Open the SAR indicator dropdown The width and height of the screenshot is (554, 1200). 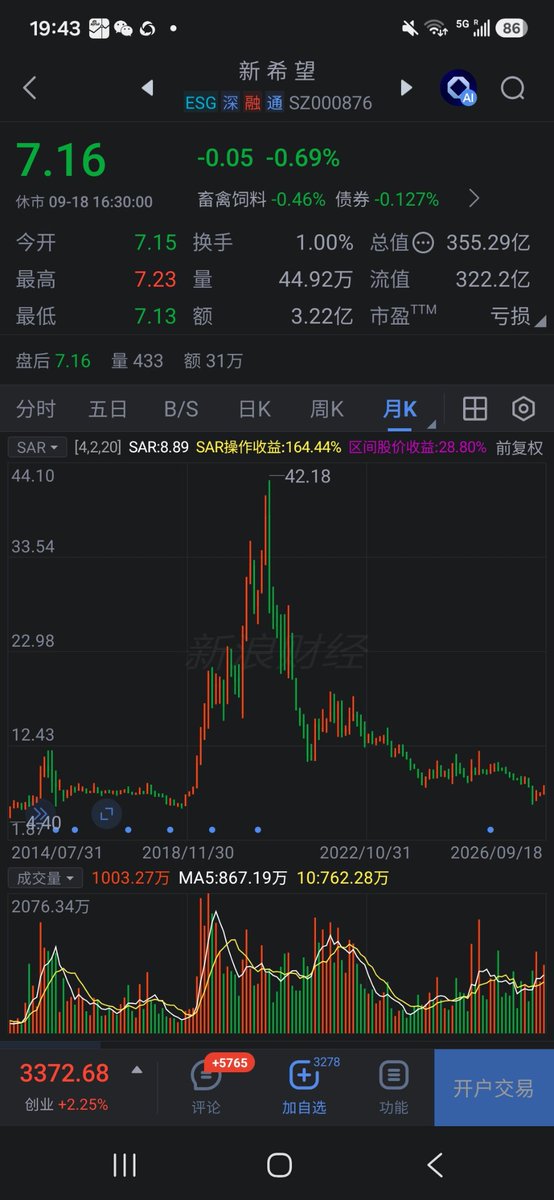click(38, 447)
